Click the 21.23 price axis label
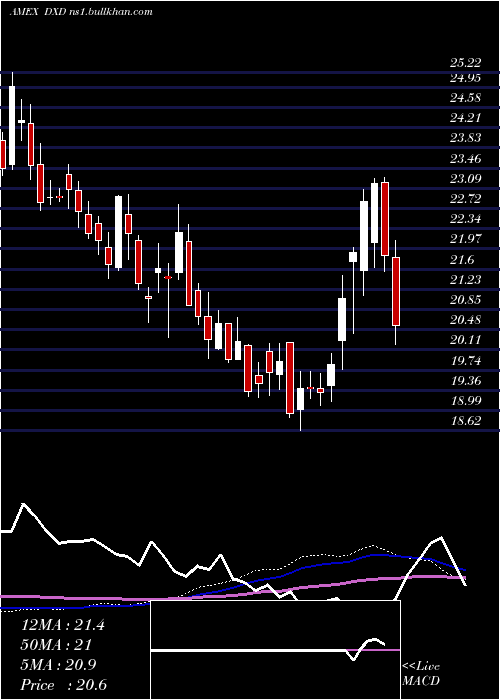The width and height of the screenshot is (500, 700). pos(465,279)
